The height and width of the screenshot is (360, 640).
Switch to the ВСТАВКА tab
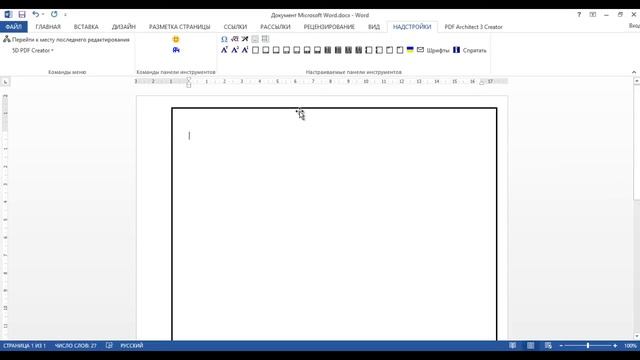click(86, 27)
